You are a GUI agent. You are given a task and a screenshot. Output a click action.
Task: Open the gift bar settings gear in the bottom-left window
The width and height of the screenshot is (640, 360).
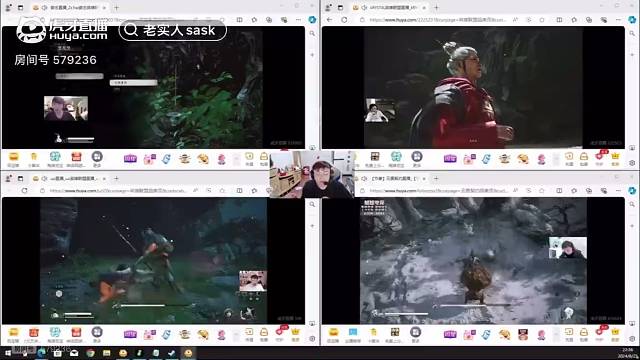312,338
